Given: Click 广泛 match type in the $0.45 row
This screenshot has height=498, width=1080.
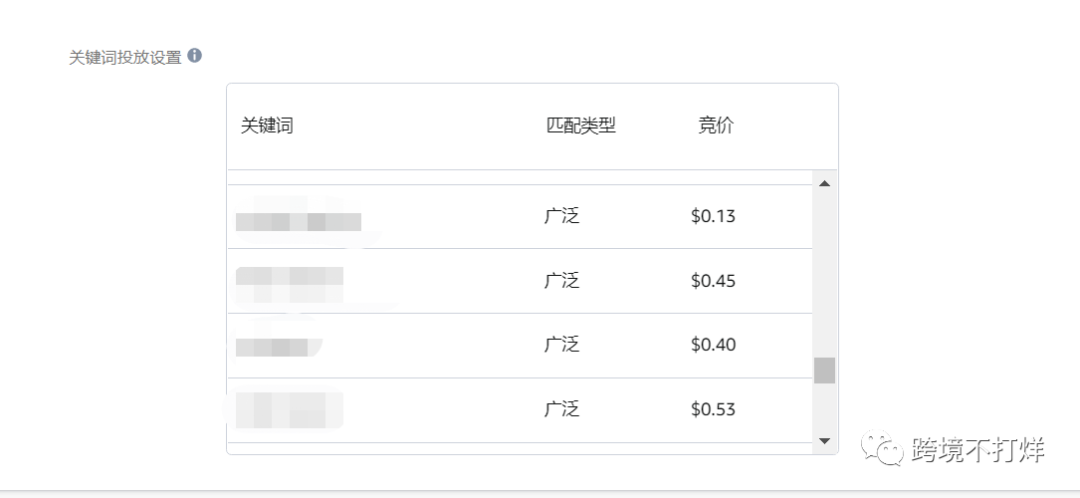Looking at the screenshot, I should (561, 281).
